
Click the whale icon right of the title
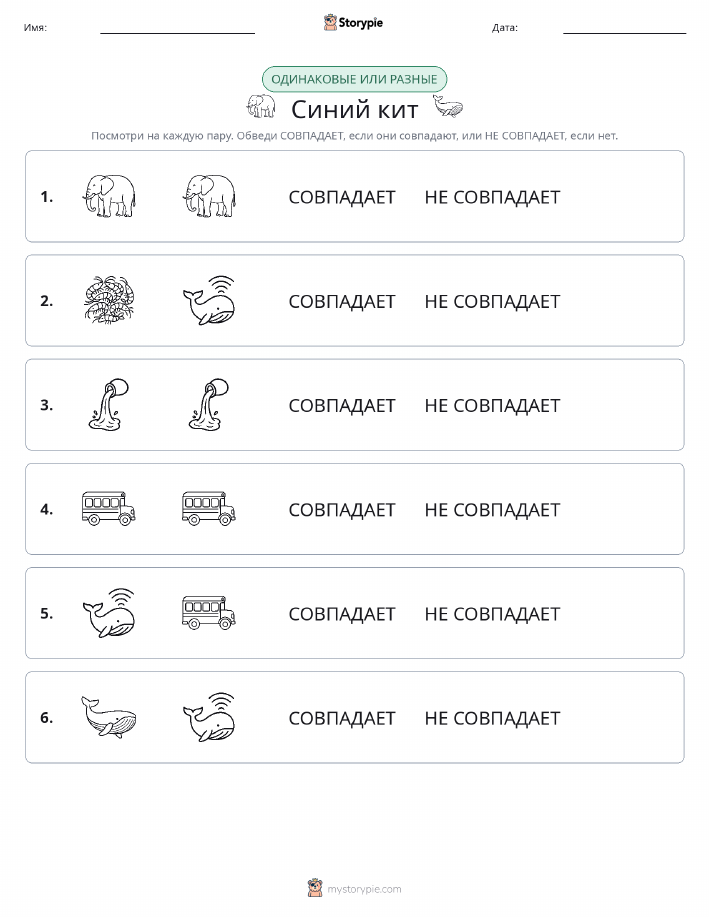pyautogui.click(x=448, y=106)
